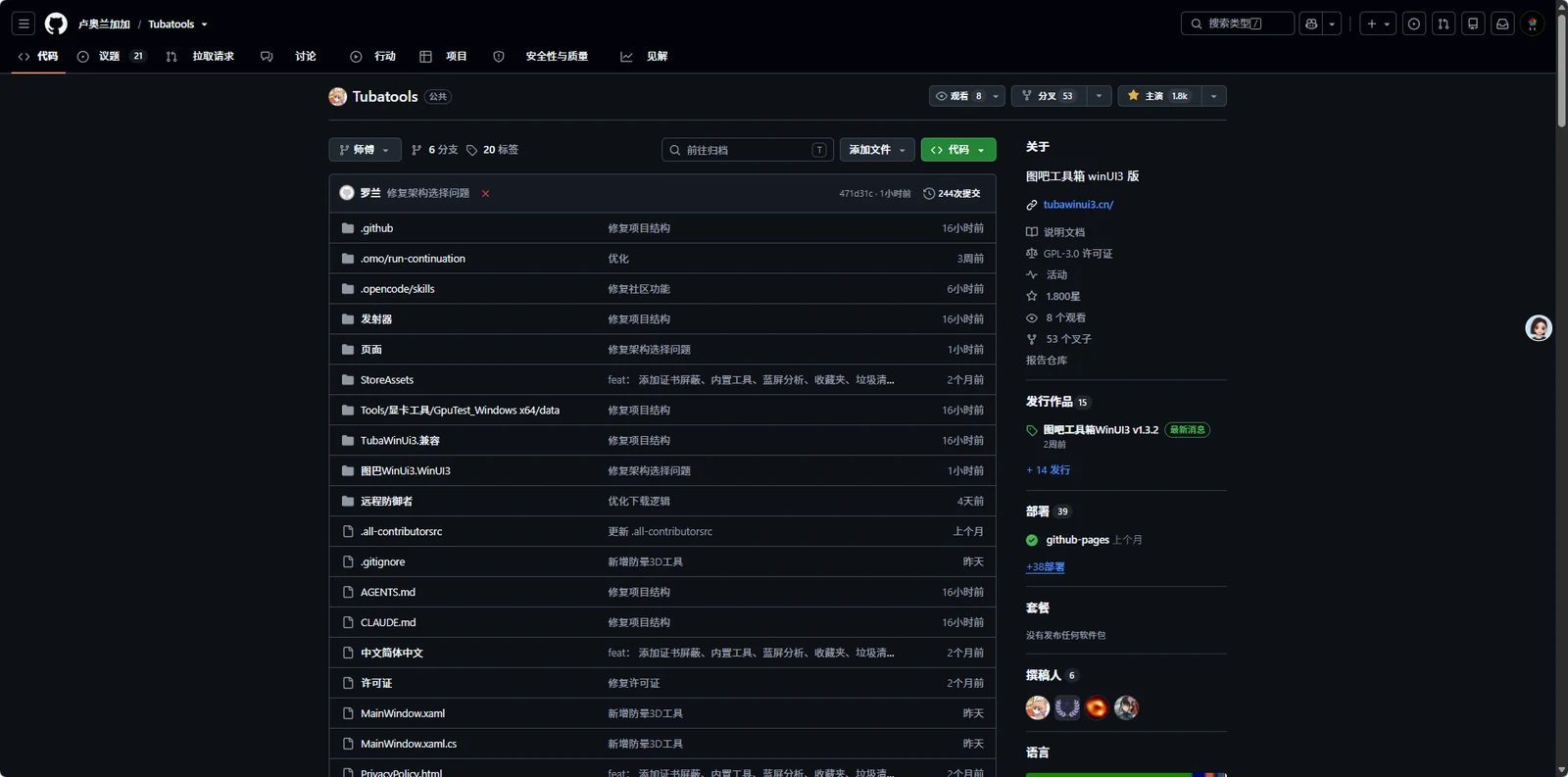The image size is (1568, 777).
Task: Open the plus create-new dropdown
Action: point(1378,24)
